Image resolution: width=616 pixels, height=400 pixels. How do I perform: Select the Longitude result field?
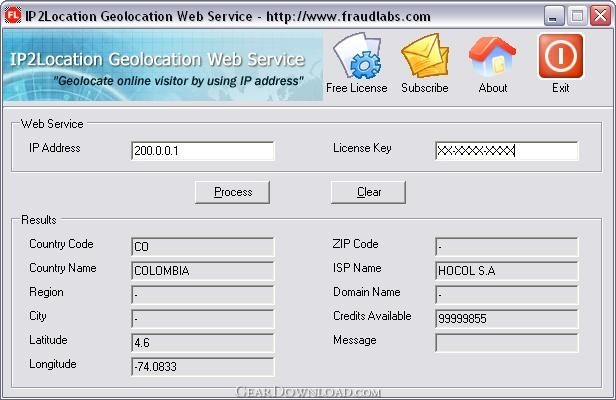[x=203, y=367]
